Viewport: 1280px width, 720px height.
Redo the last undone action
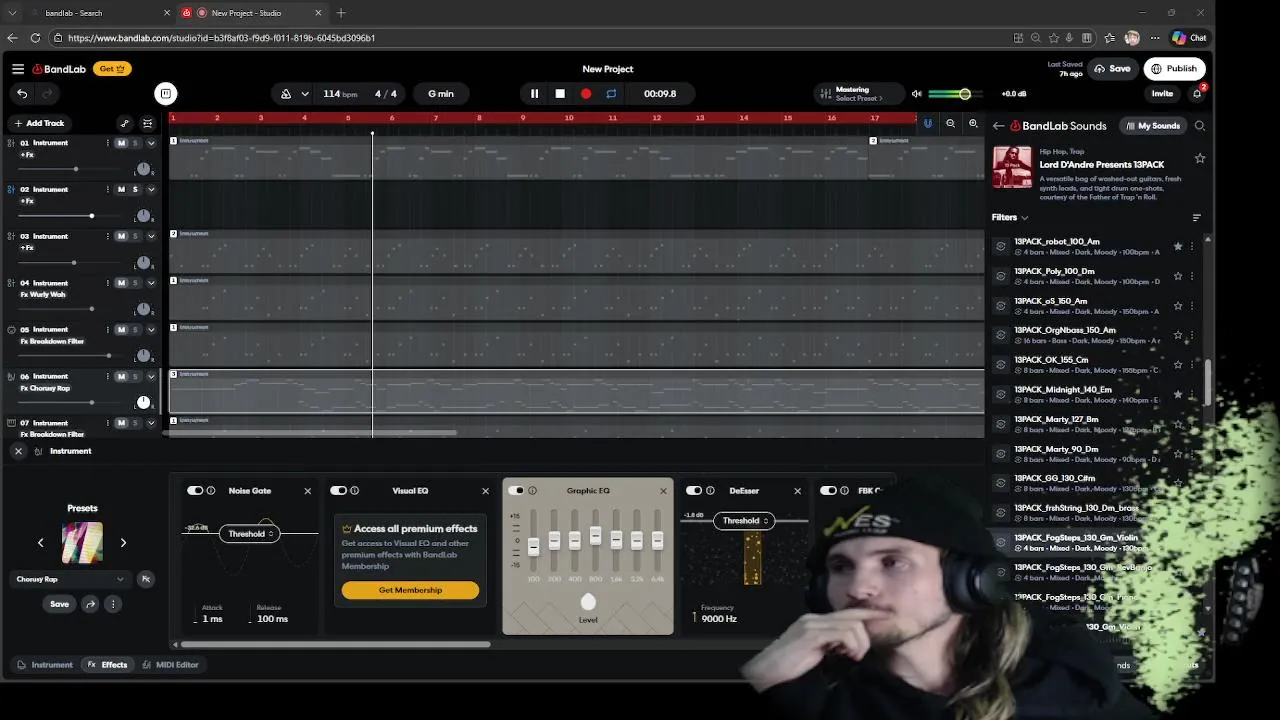pos(46,94)
